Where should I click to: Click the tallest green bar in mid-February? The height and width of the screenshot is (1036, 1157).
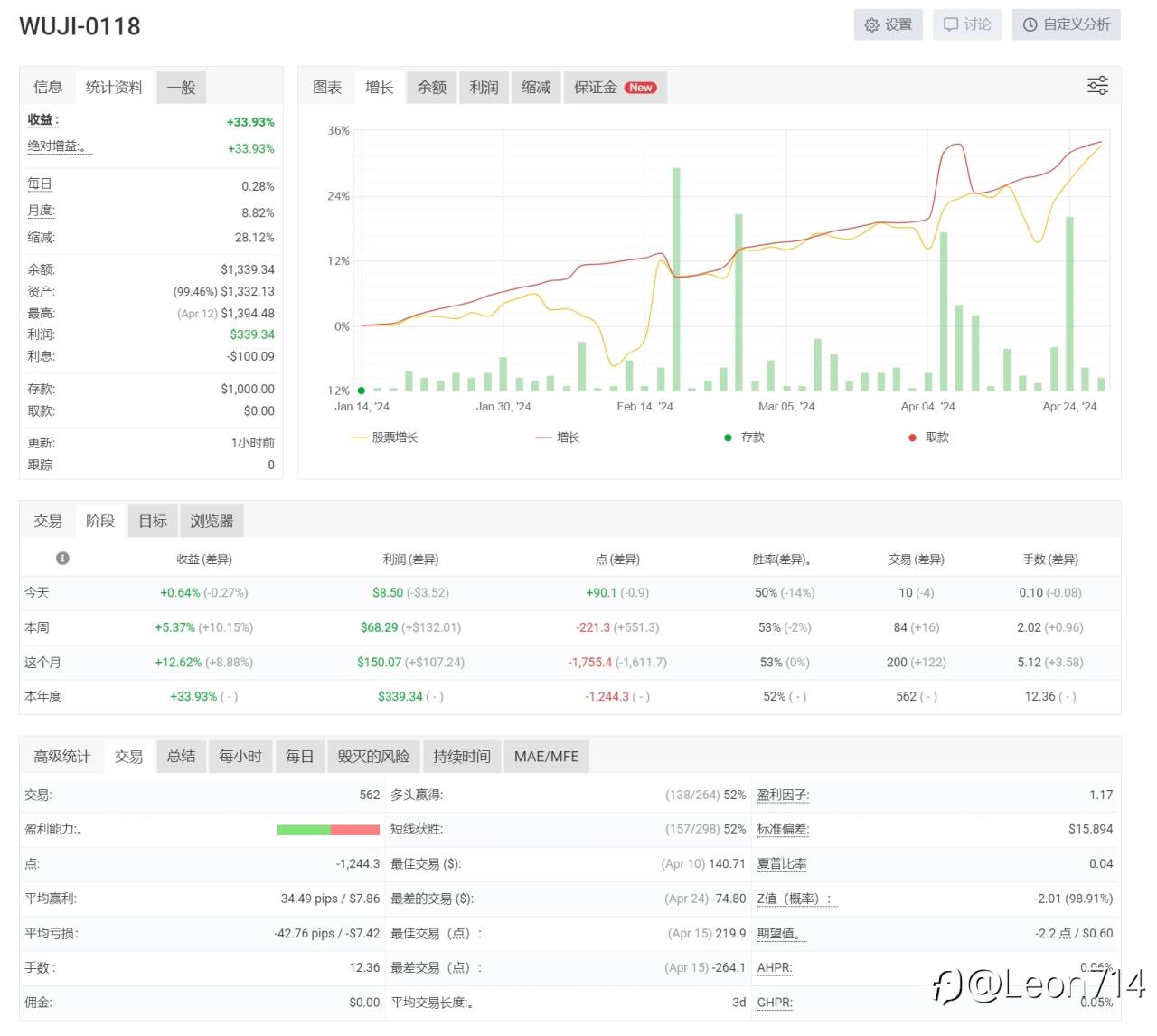[676, 278]
